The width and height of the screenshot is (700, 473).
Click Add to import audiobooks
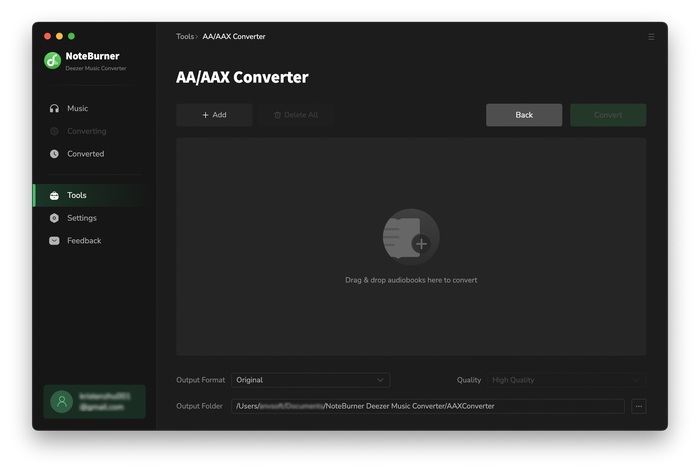click(214, 115)
